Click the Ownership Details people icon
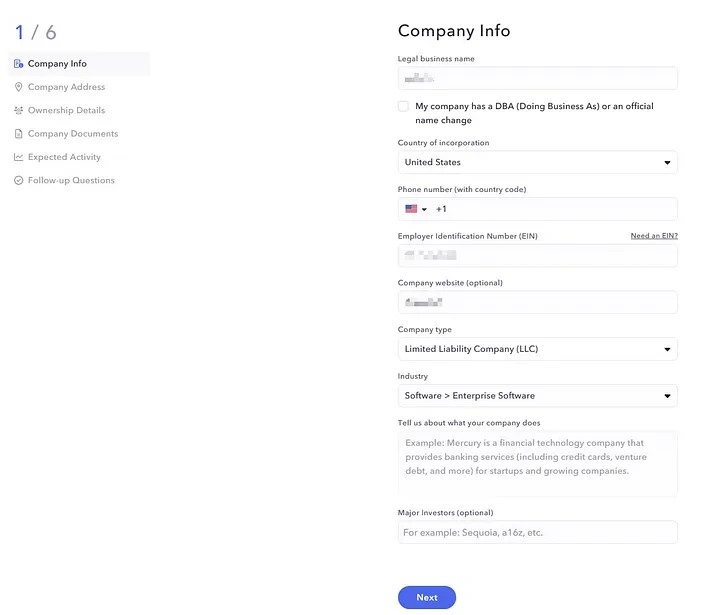 coord(18,111)
